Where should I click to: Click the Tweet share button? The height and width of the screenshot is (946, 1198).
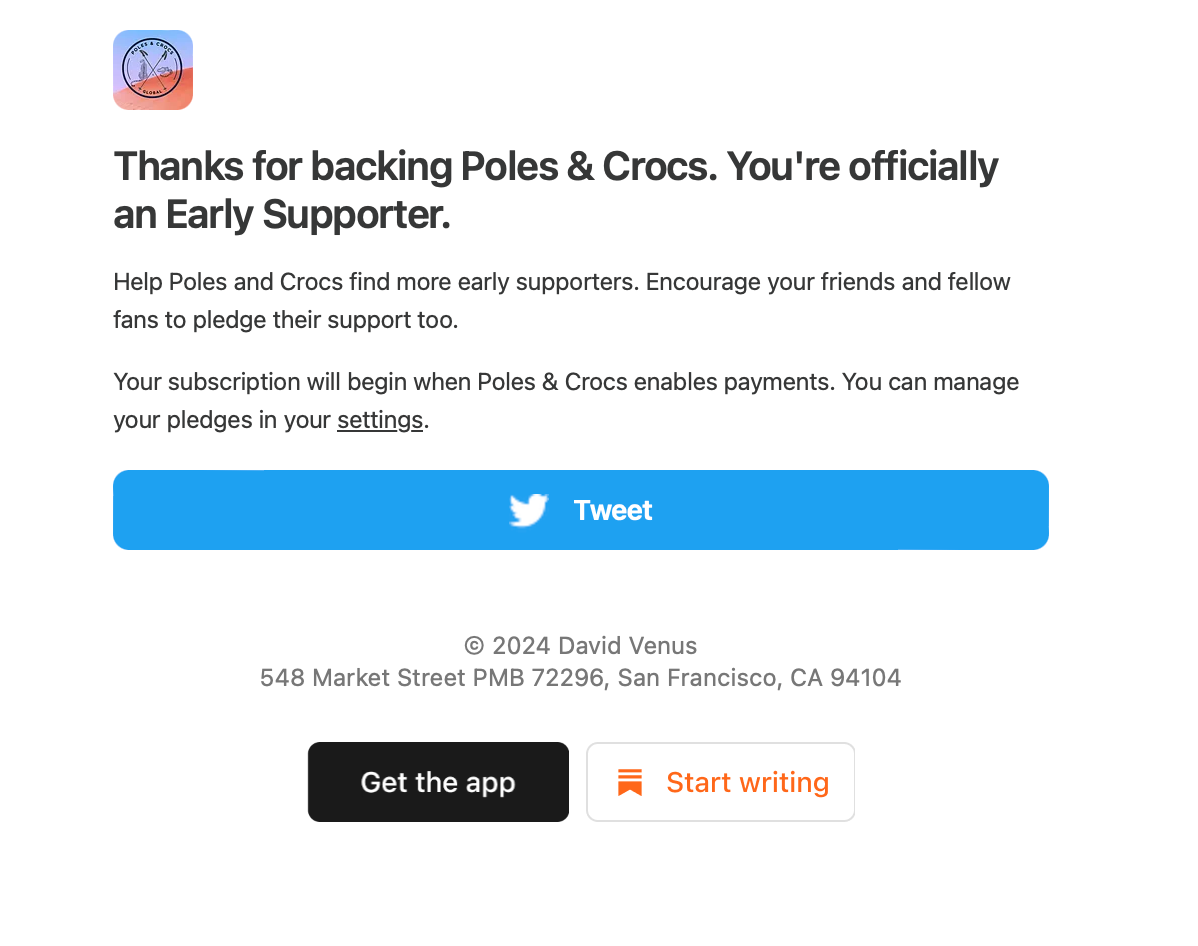pos(581,509)
